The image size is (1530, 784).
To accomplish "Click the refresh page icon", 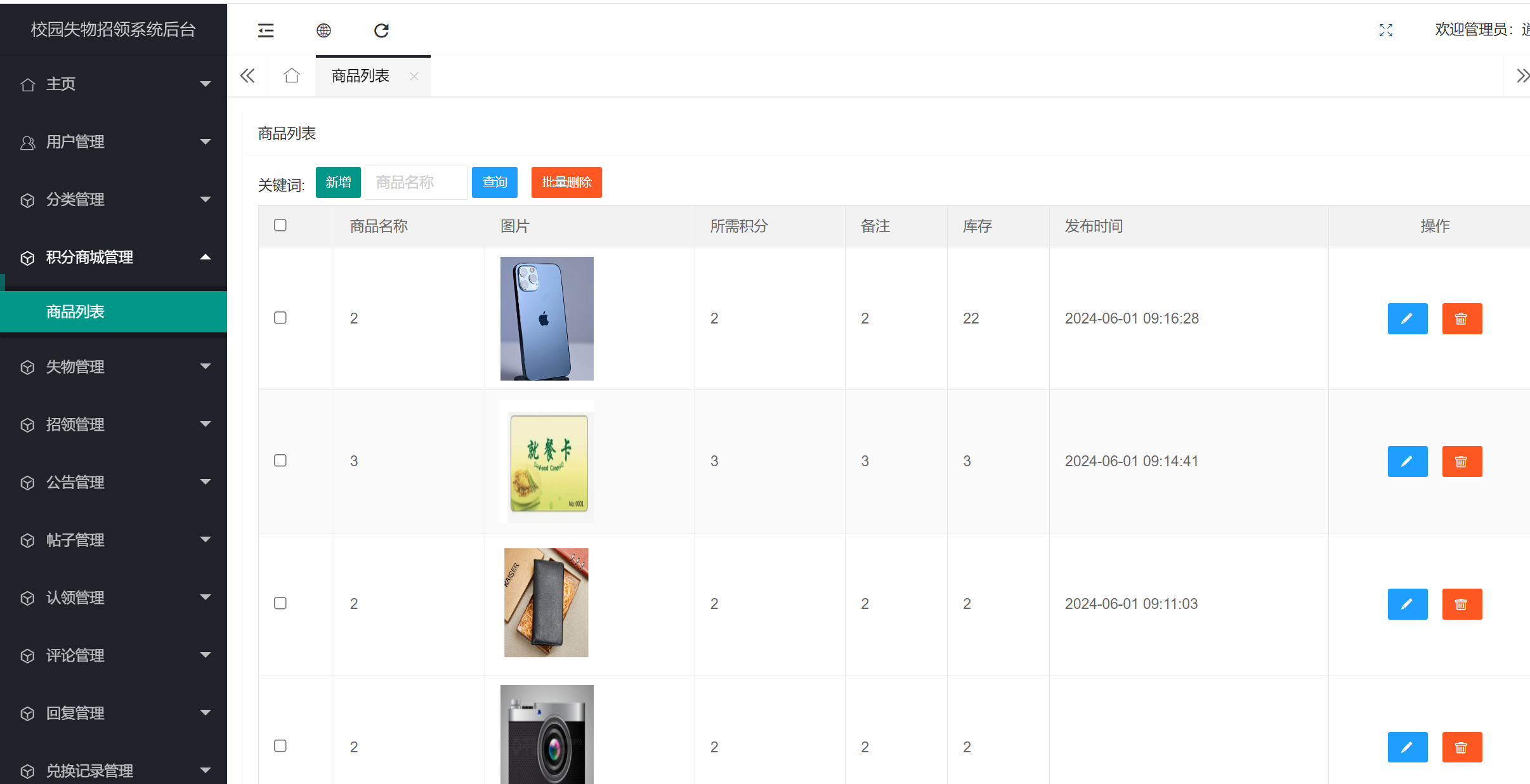I will (381, 30).
